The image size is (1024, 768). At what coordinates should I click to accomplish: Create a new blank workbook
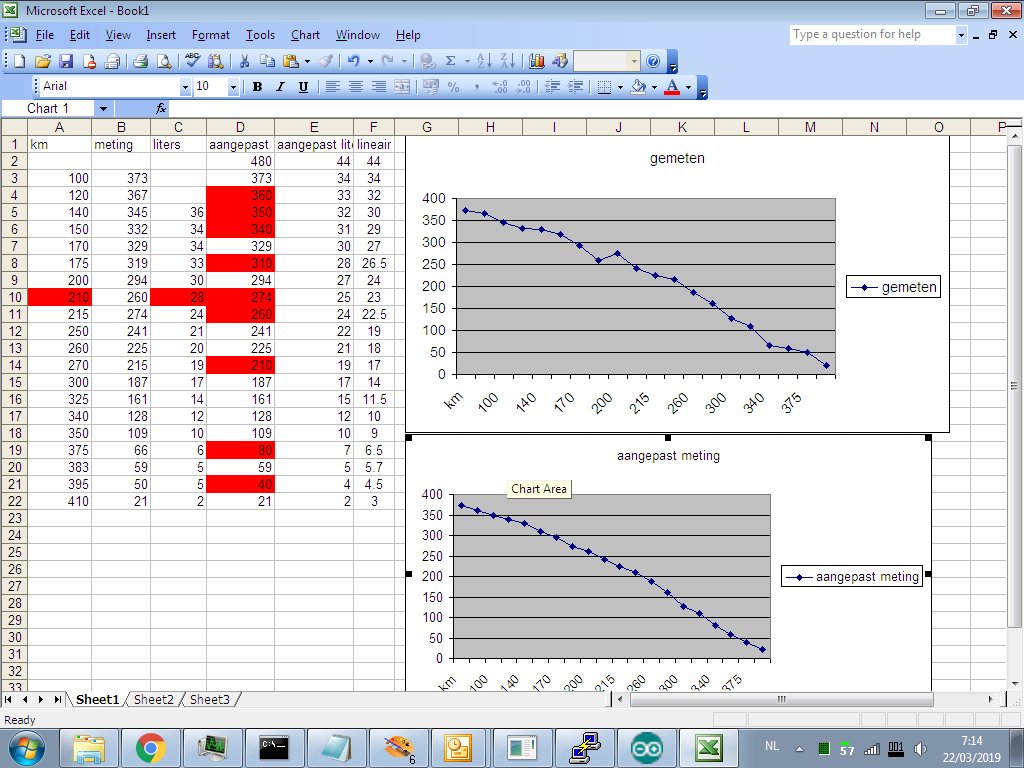pos(20,61)
